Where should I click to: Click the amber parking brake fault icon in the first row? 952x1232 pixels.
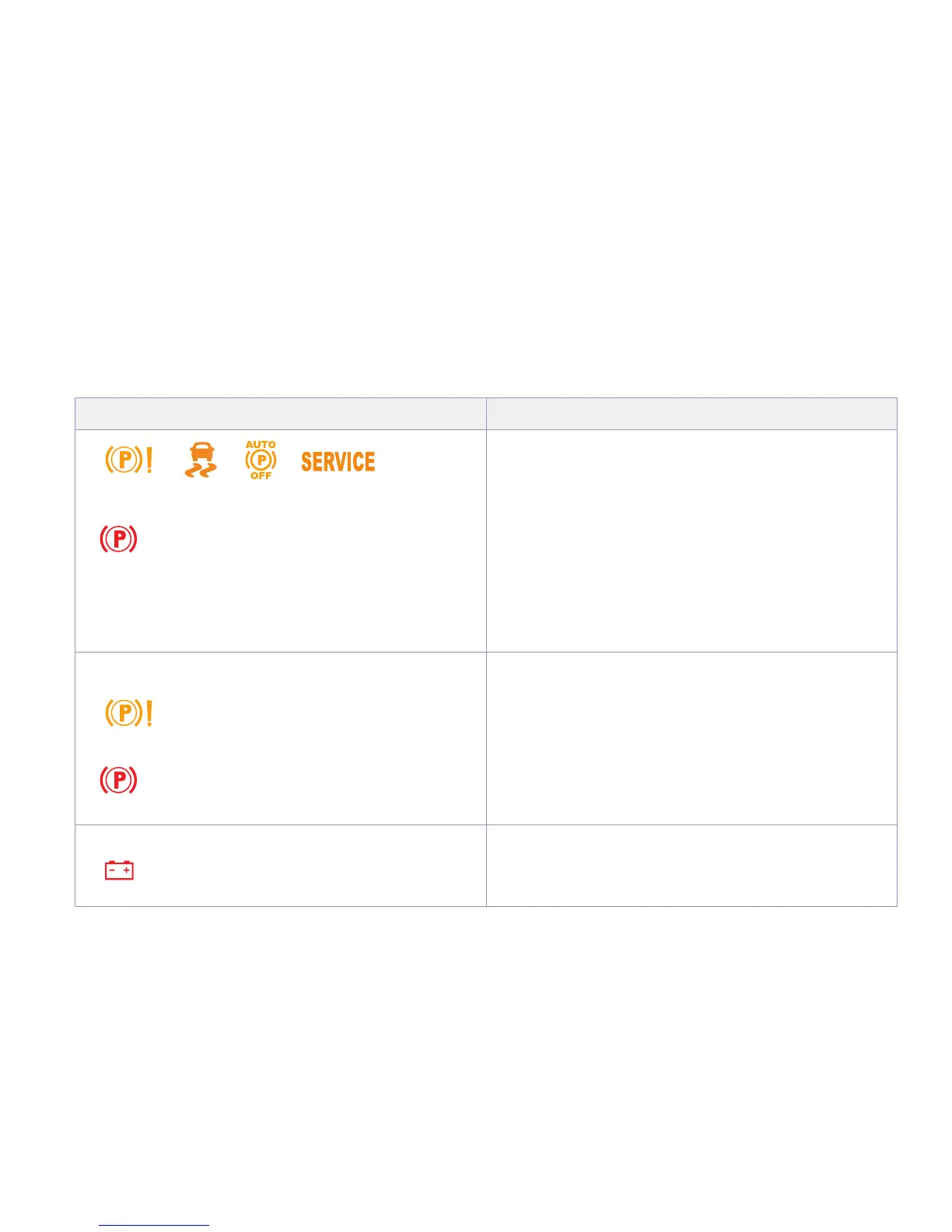128,460
